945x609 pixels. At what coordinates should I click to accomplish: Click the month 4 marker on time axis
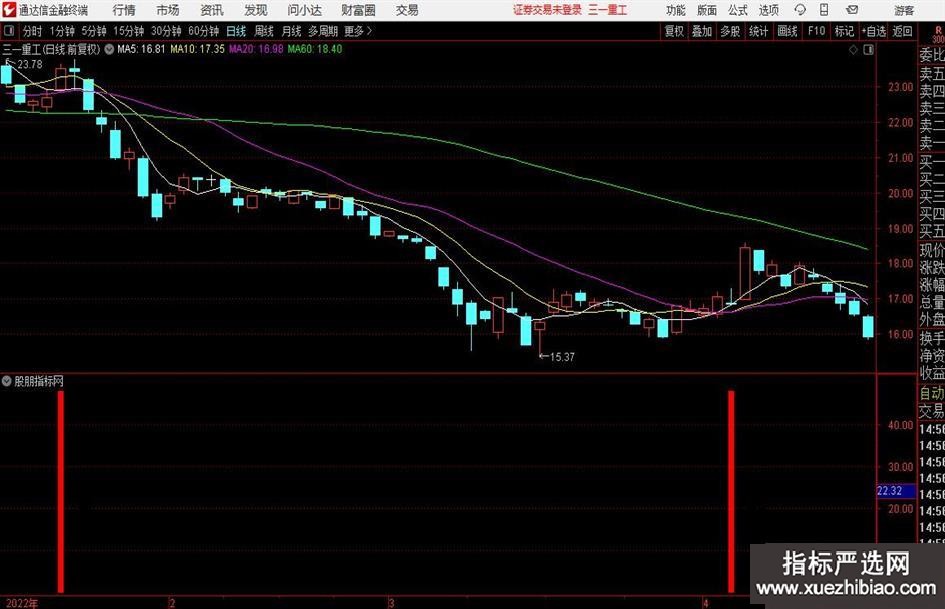tap(705, 603)
